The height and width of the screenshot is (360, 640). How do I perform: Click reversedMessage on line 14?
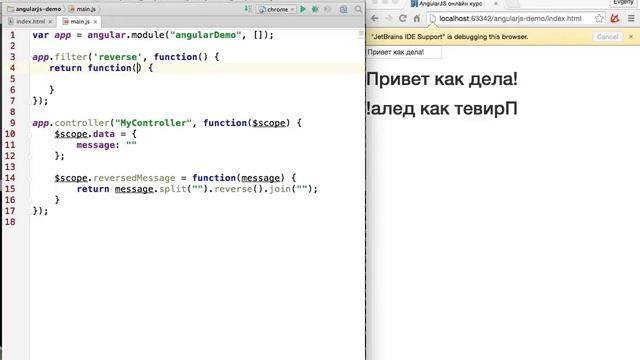pos(134,178)
